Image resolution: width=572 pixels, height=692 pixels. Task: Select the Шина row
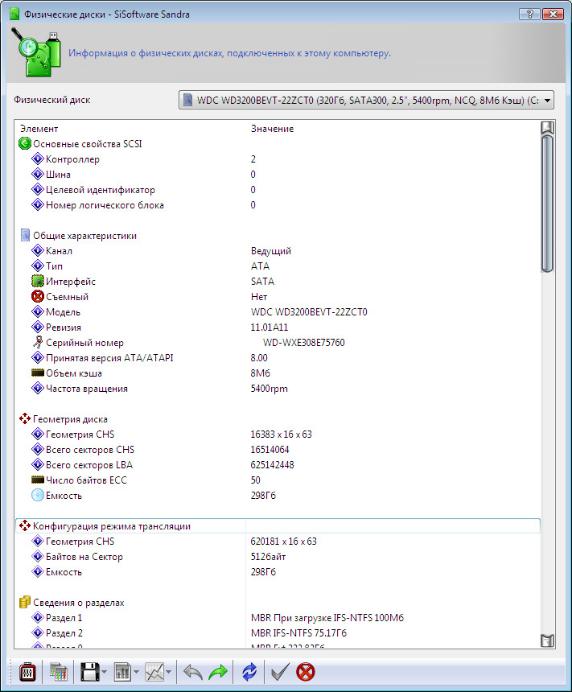pos(278,174)
